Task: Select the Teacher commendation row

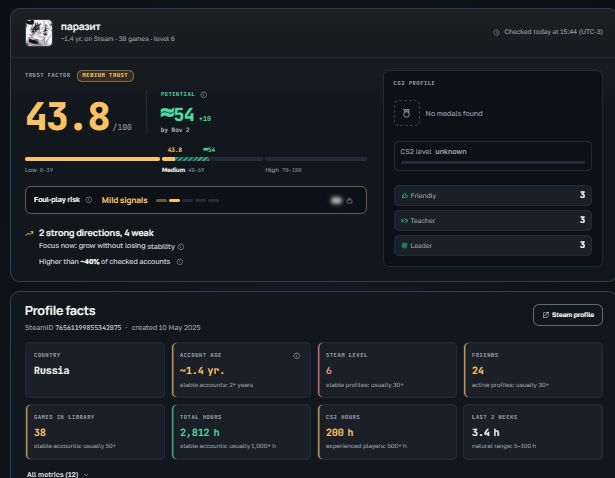Action: pos(493,220)
